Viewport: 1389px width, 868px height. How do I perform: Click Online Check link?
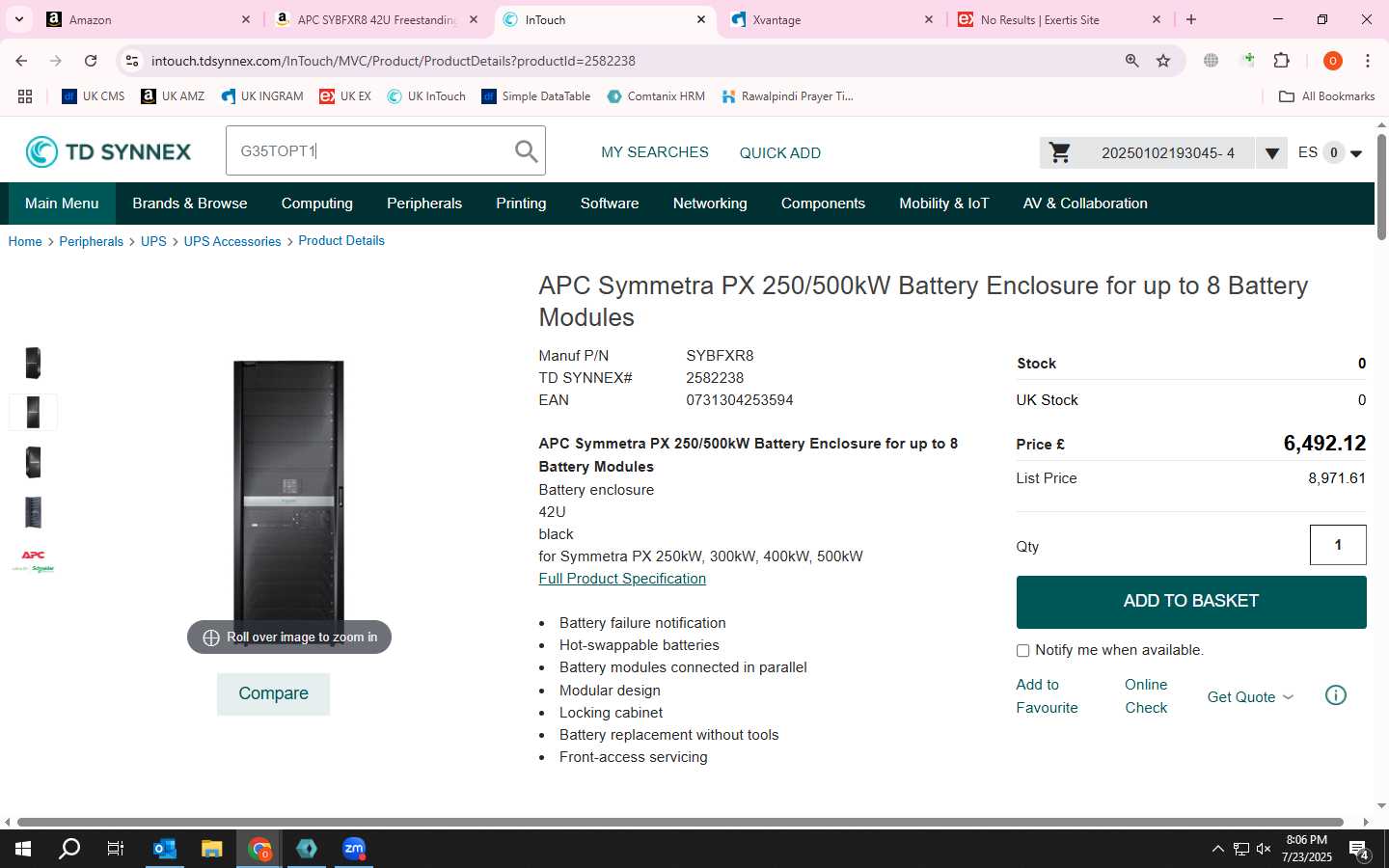[x=1146, y=696]
